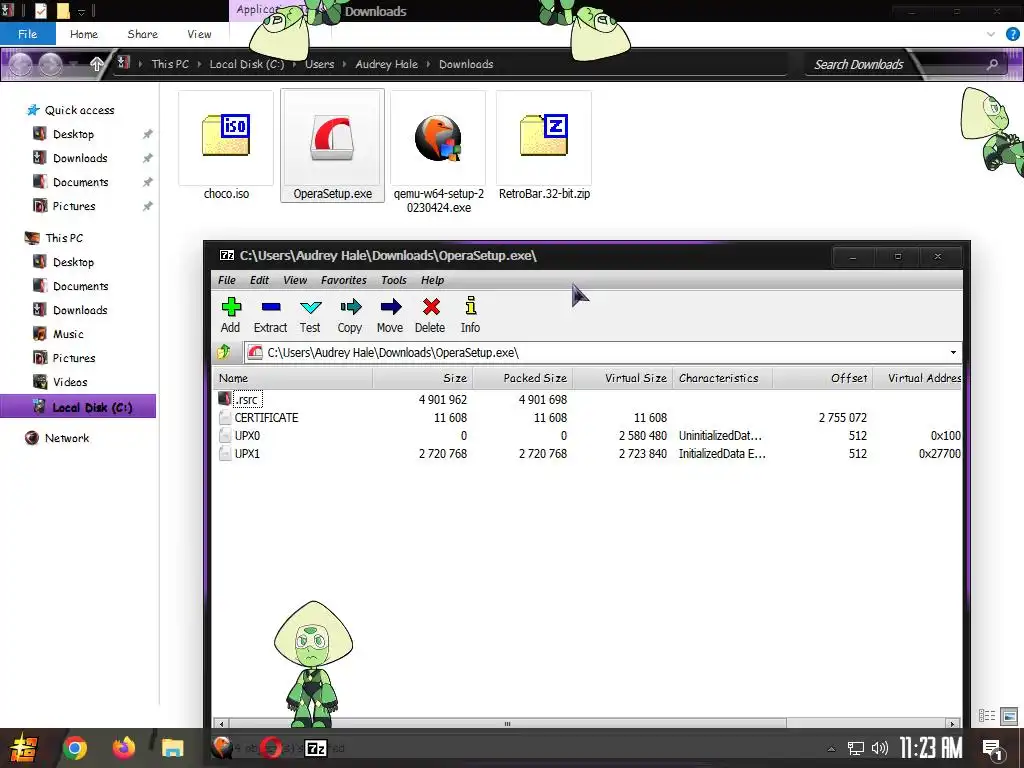This screenshot has height=768, width=1024.
Task: Sort 7-Zip list by Packed Size
Action: (522, 378)
